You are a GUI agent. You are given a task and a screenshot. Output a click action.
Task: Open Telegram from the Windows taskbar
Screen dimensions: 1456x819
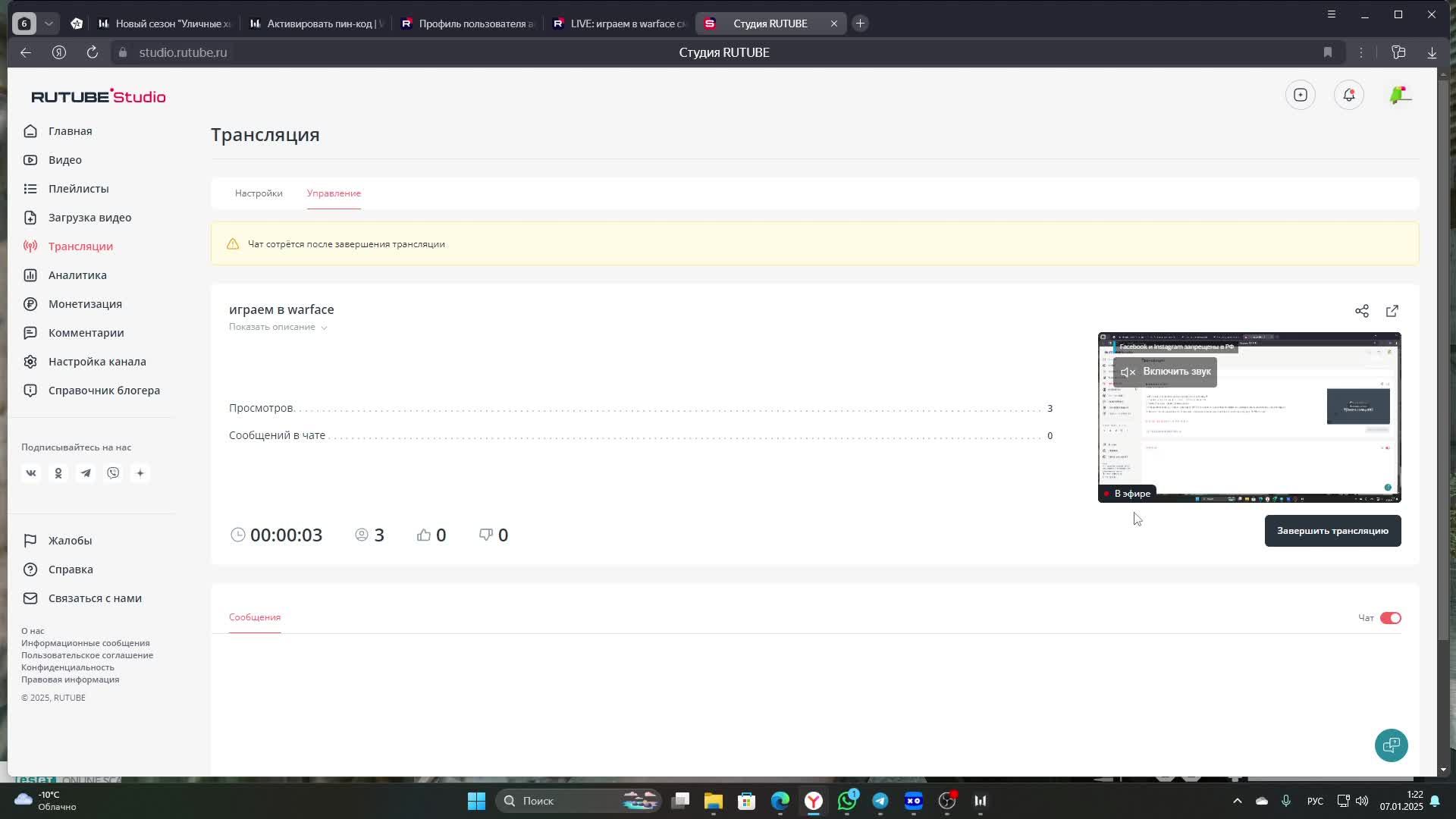click(x=880, y=801)
